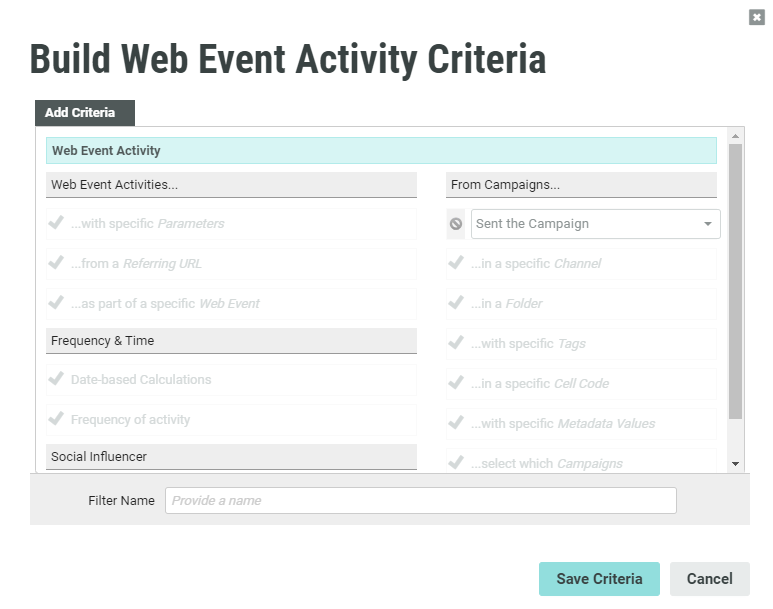
Task: Enable the in a specific Cell Code criteria
Action: coord(457,383)
